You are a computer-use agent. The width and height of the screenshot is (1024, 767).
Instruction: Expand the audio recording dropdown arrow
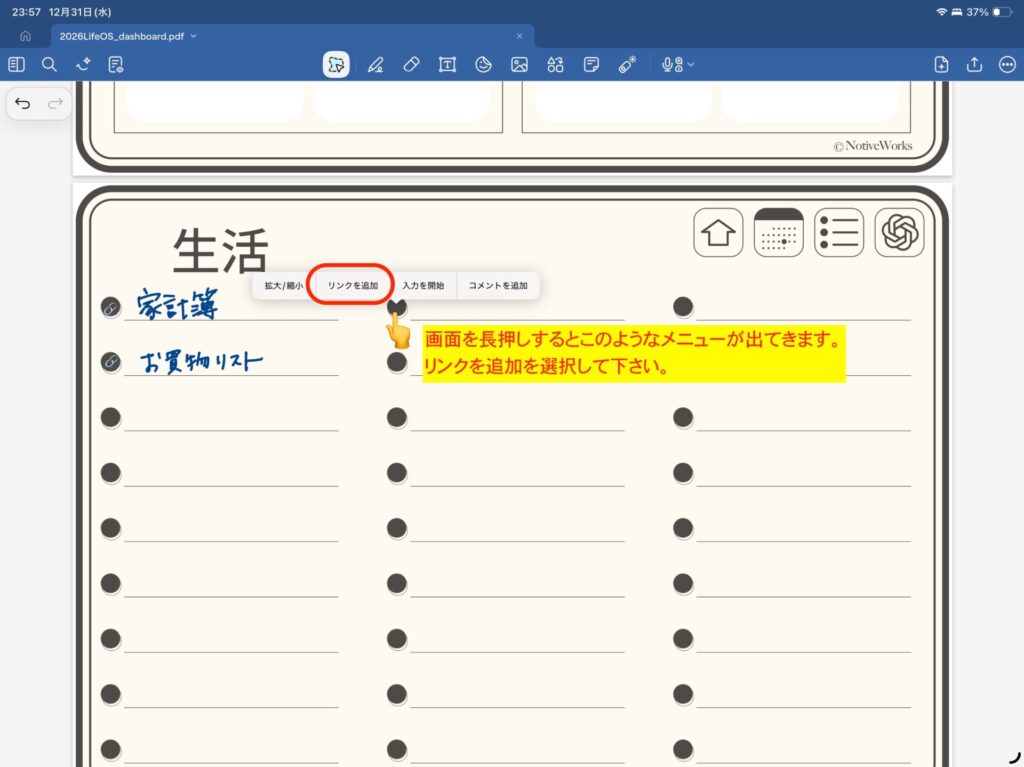(x=691, y=65)
